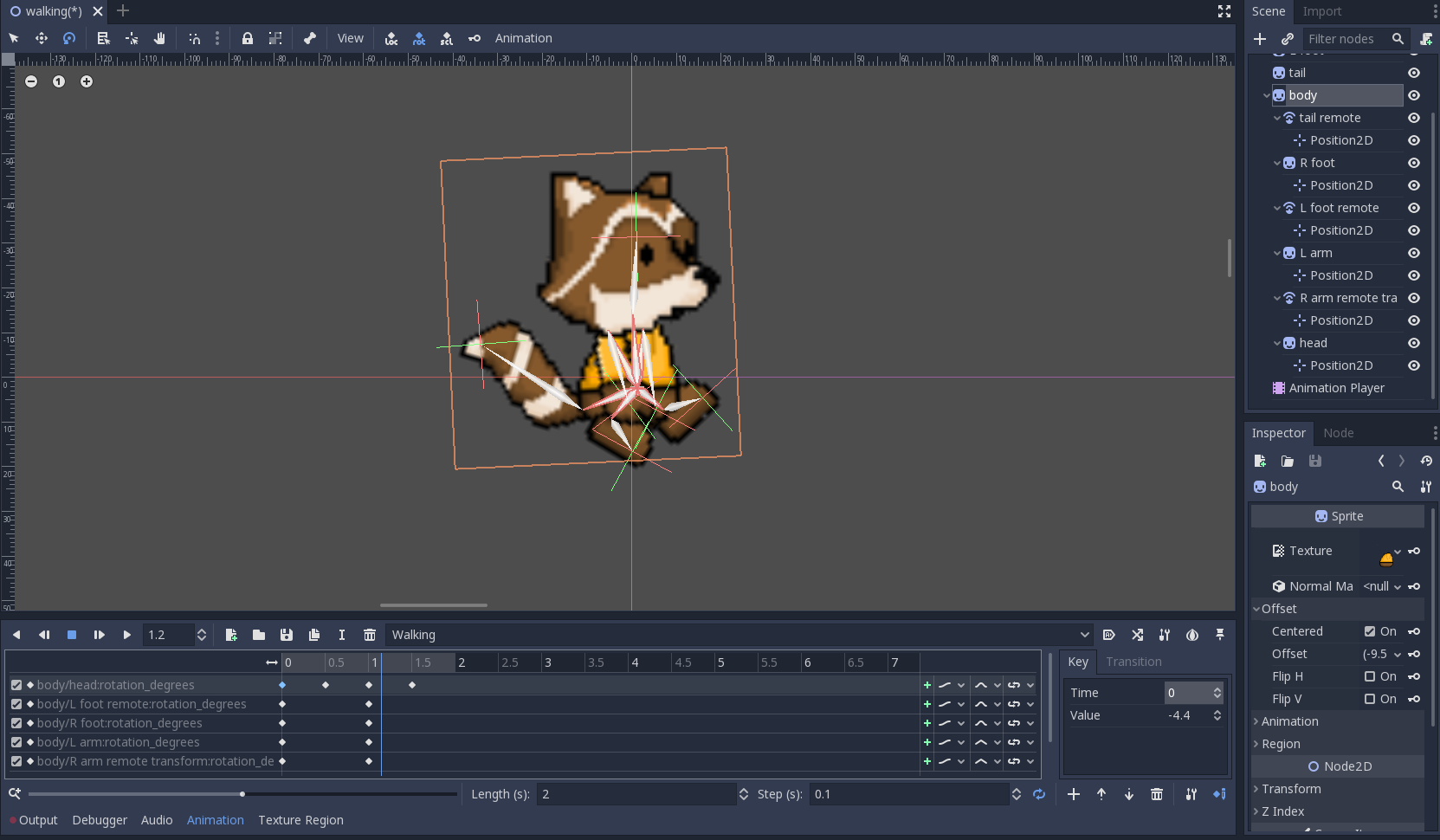The height and width of the screenshot is (840, 1440).
Task: Open the Node tab beside Inspector
Action: [x=1339, y=433]
